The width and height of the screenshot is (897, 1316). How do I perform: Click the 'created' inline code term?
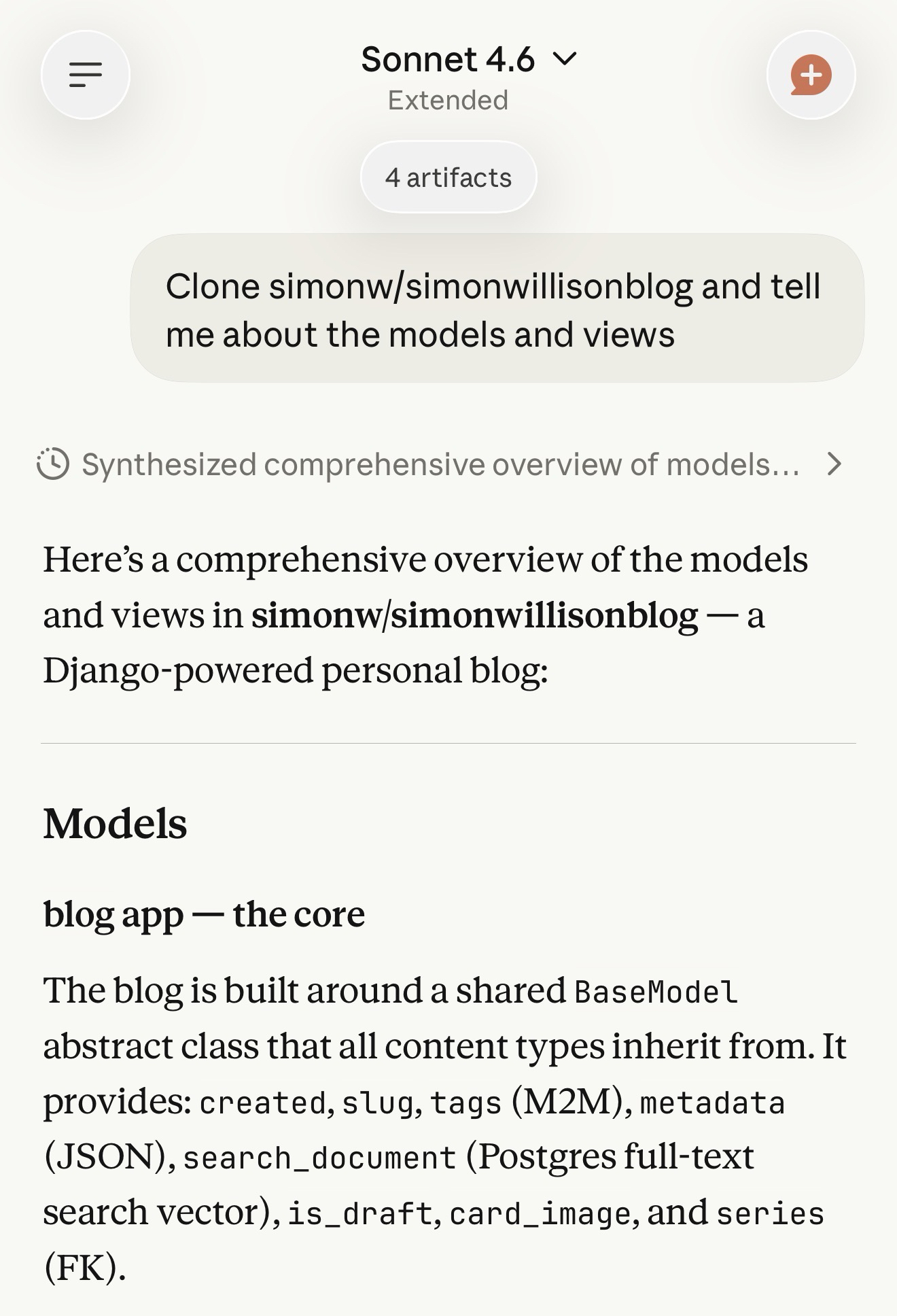tap(262, 1103)
